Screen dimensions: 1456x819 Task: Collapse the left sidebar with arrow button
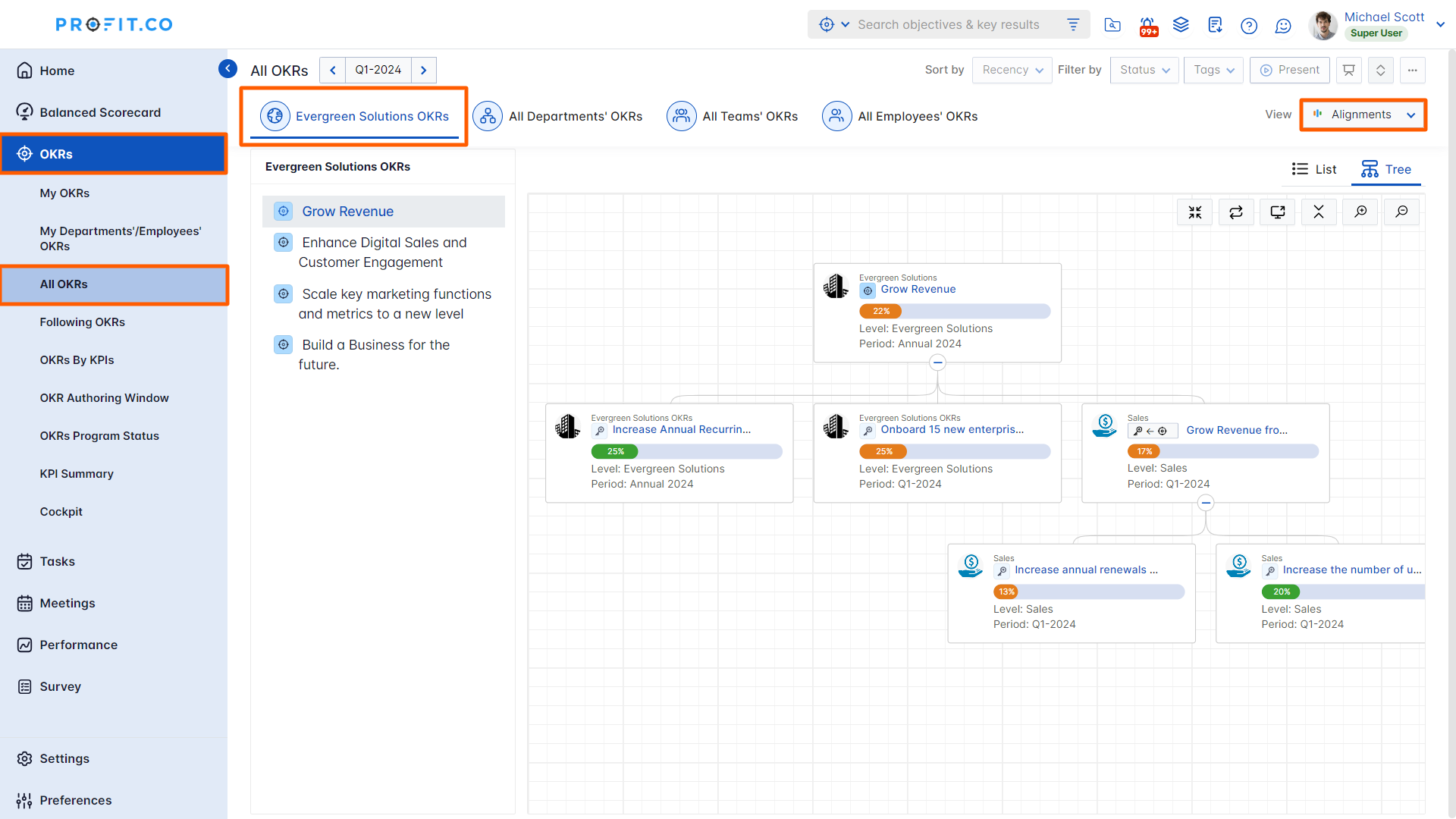[x=227, y=69]
